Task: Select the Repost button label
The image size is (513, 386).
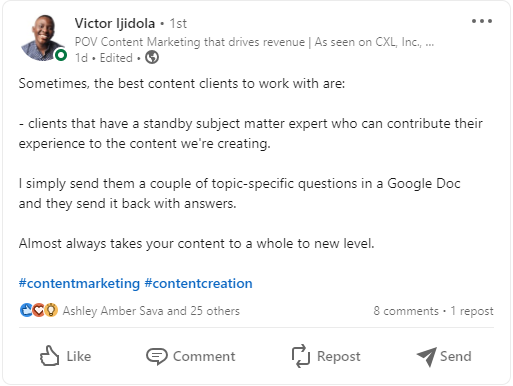Action: (339, 357)
